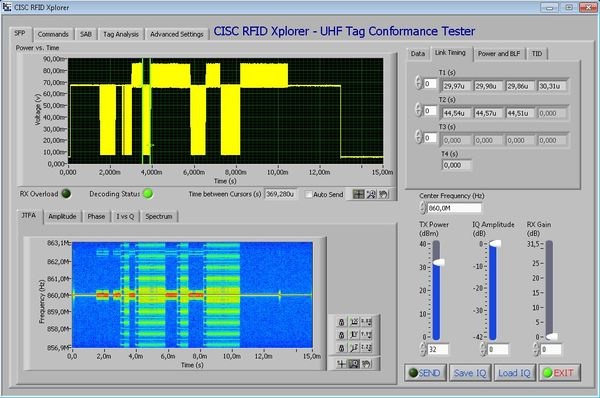
Task: Select the zoom tool for Power vs. Time graph
Action: [371, 194]
